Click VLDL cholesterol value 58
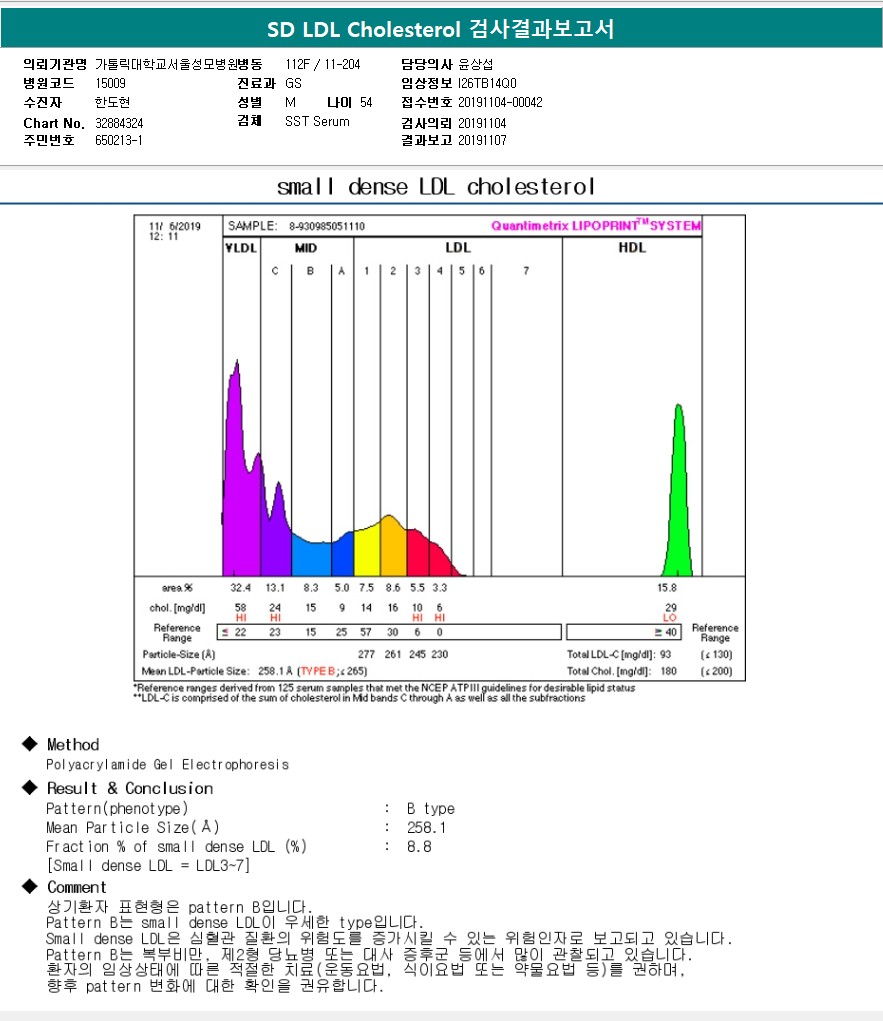The image size is (883, 1021). pyautogui.click(x=240, y=607)
